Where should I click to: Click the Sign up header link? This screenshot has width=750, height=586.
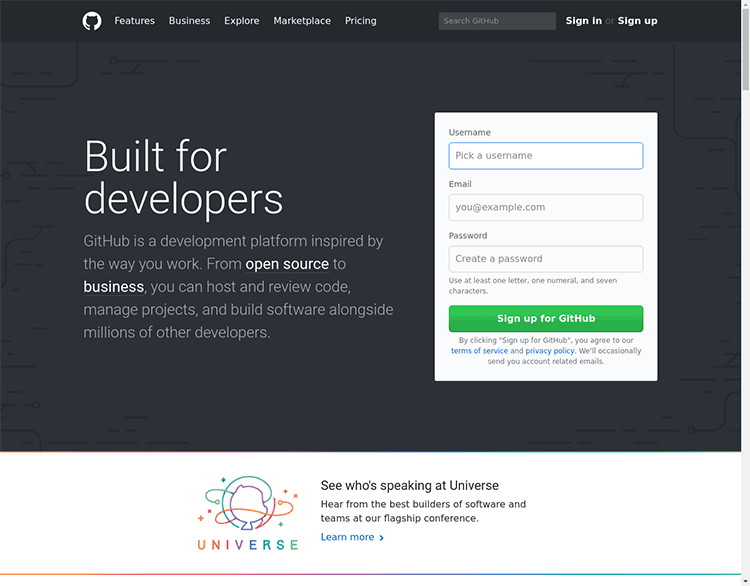(x=637, y=21)
